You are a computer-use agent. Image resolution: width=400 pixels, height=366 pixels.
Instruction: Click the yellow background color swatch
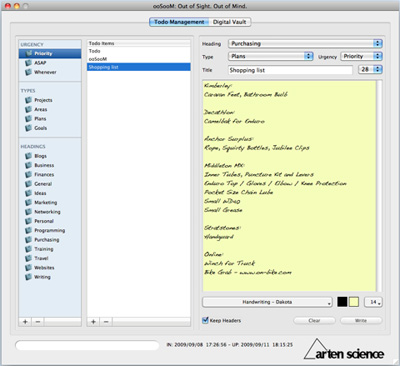[x=354, y=302]
